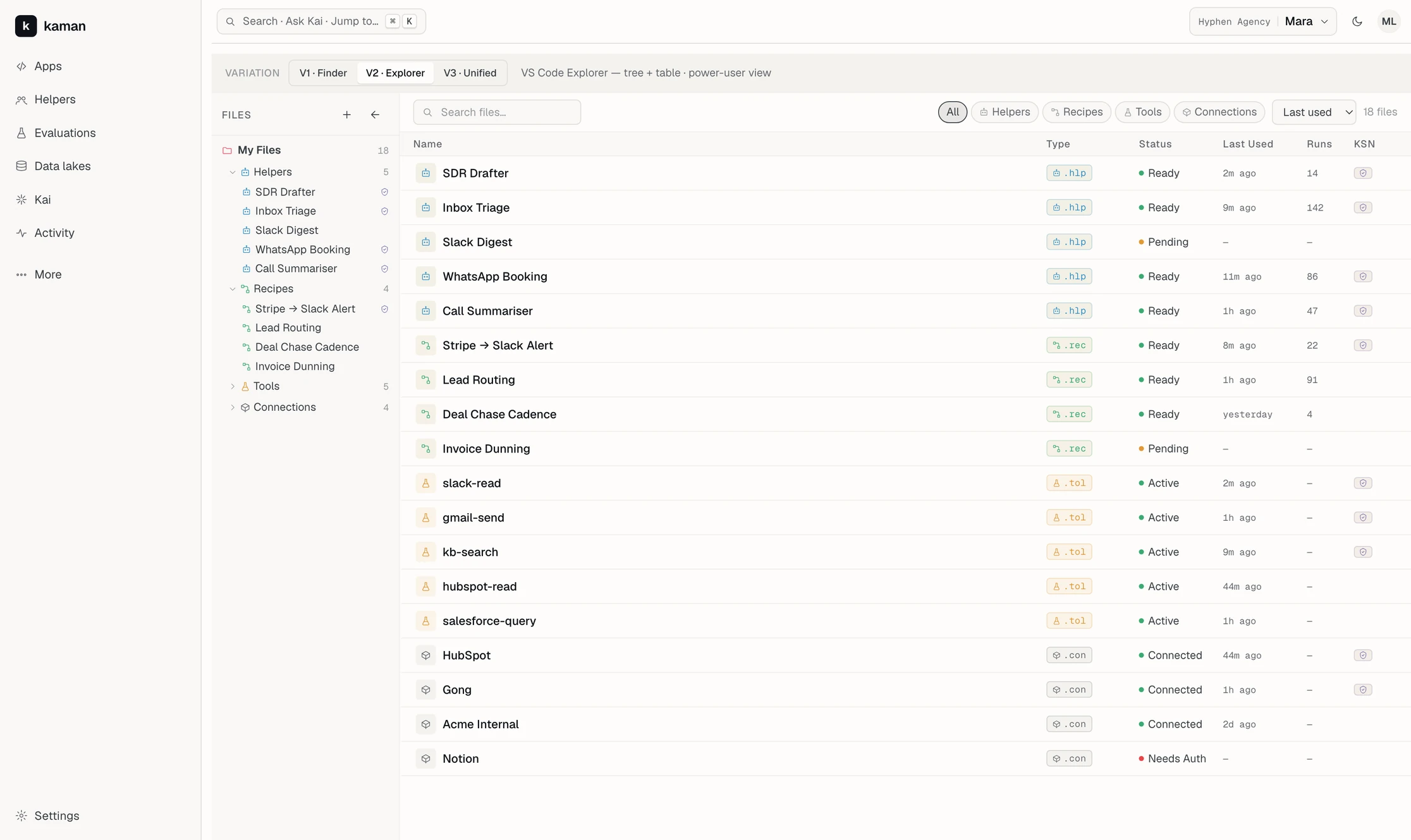The height and width of the screenshot is (840, 1411).
Task: Collapse the Helpers tree folder
Action: tap(233, 172)
